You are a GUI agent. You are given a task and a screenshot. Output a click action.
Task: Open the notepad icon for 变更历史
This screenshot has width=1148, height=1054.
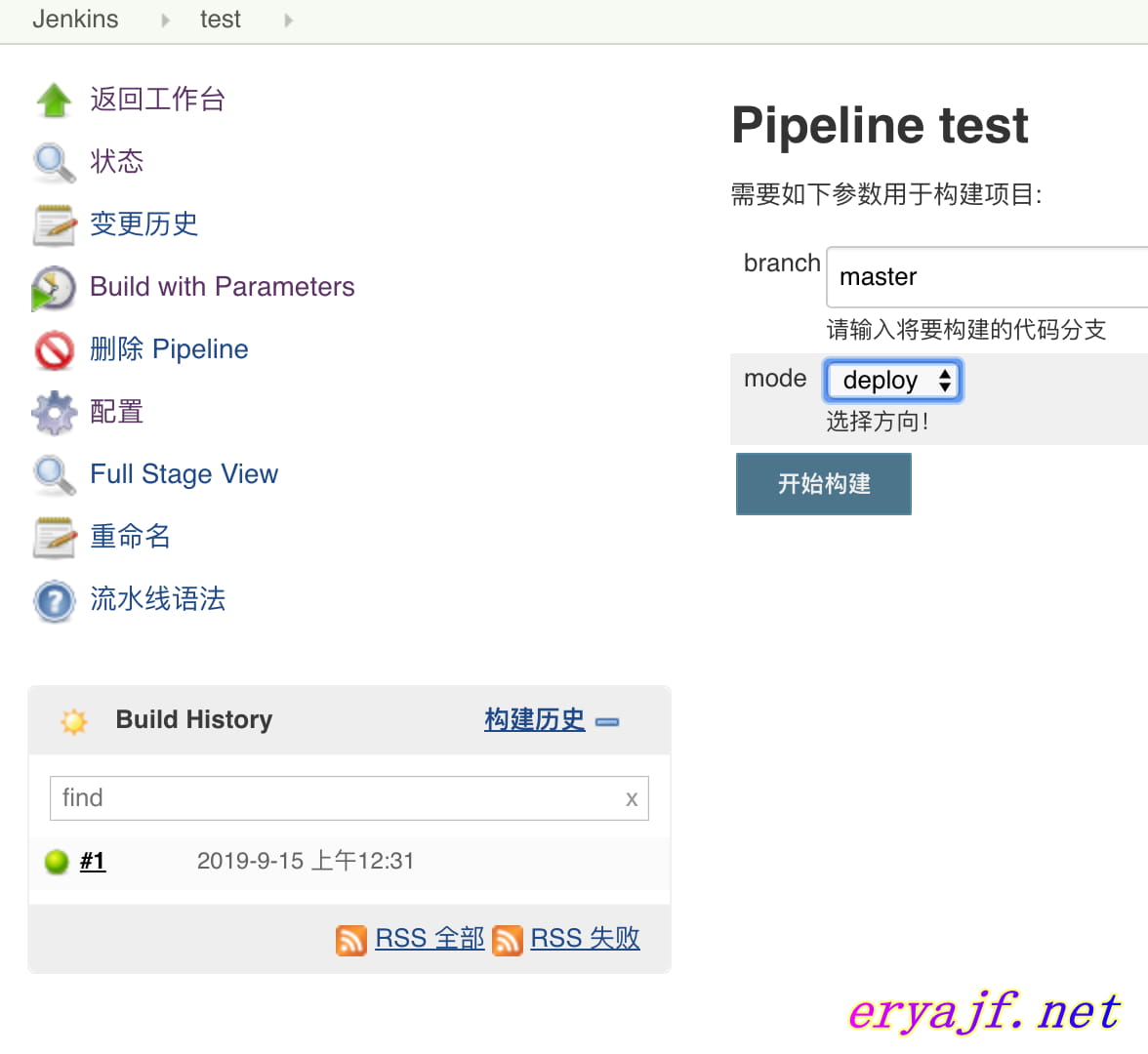coord(54,224)
